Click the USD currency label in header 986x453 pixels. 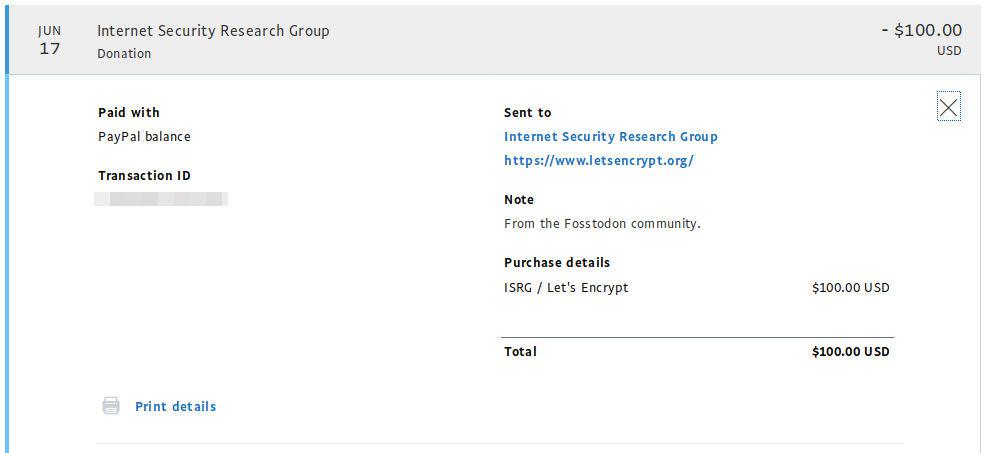tap(949, 51)
